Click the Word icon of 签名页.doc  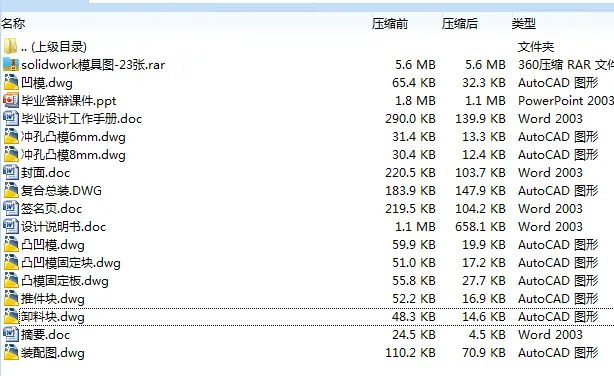point(11,208)
